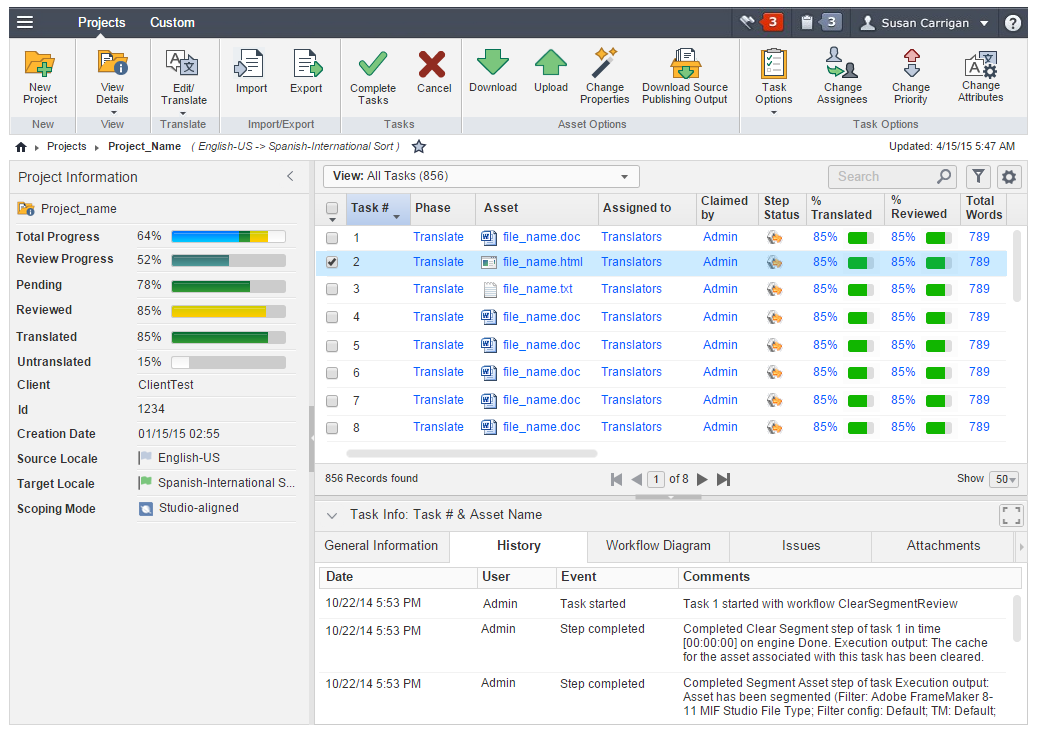Open the Show 50 records dropdown

click(1003, 479)
